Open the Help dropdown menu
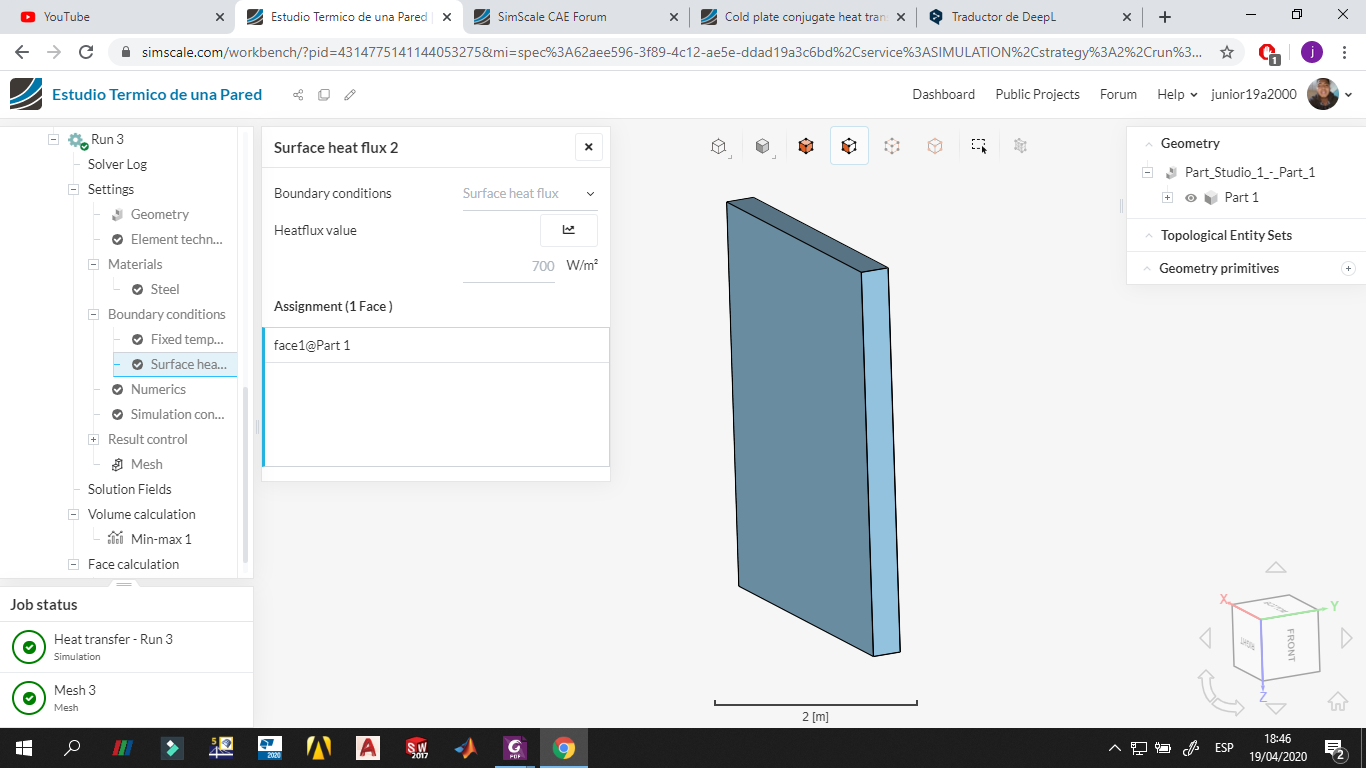This screenshot has width=1366, height=768. point(1177,94)
